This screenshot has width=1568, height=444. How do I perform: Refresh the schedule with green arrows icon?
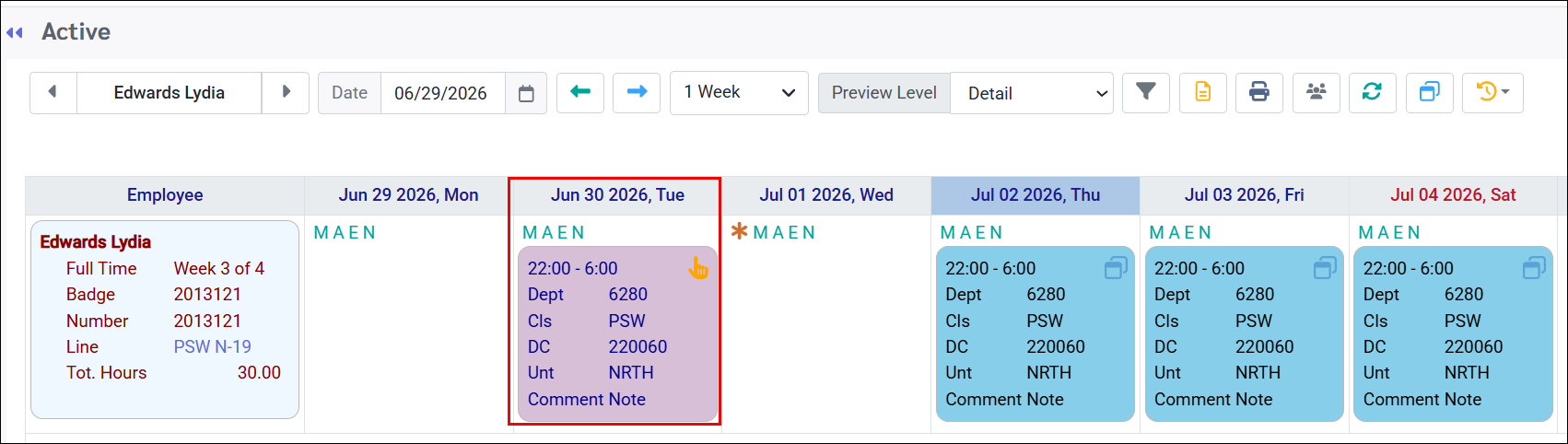[1373, 92]
